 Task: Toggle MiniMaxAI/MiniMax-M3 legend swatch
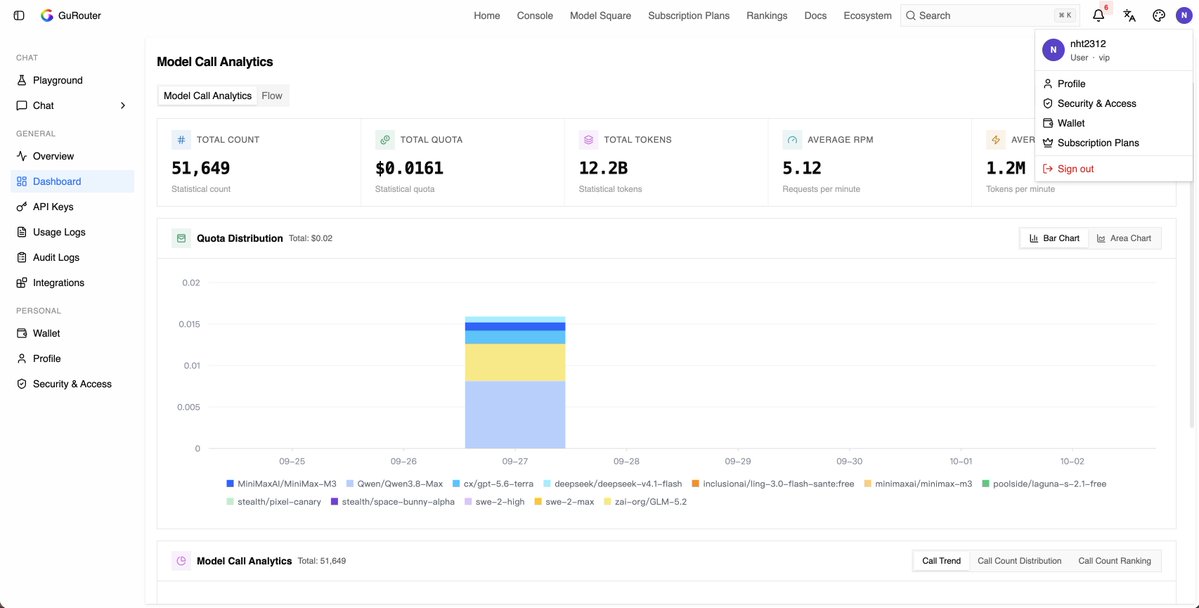click(x=230, y=484)
